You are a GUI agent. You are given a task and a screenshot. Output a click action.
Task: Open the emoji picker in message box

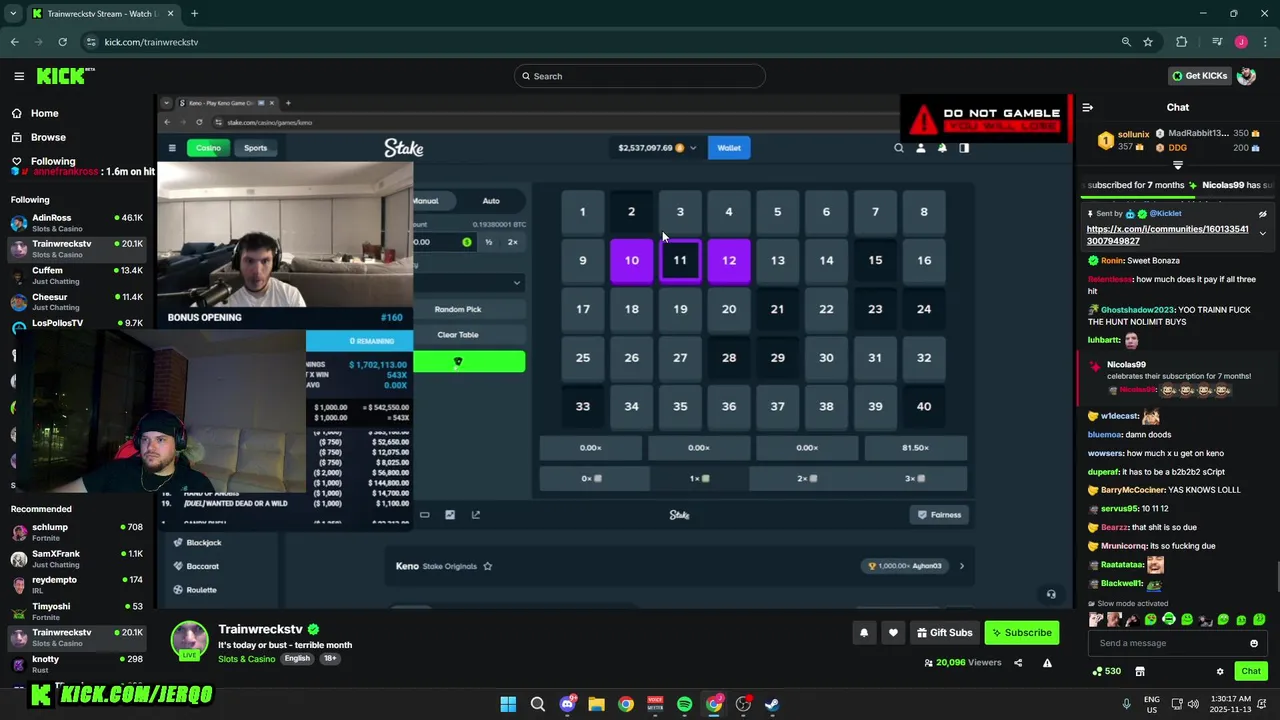[1254, 643]
